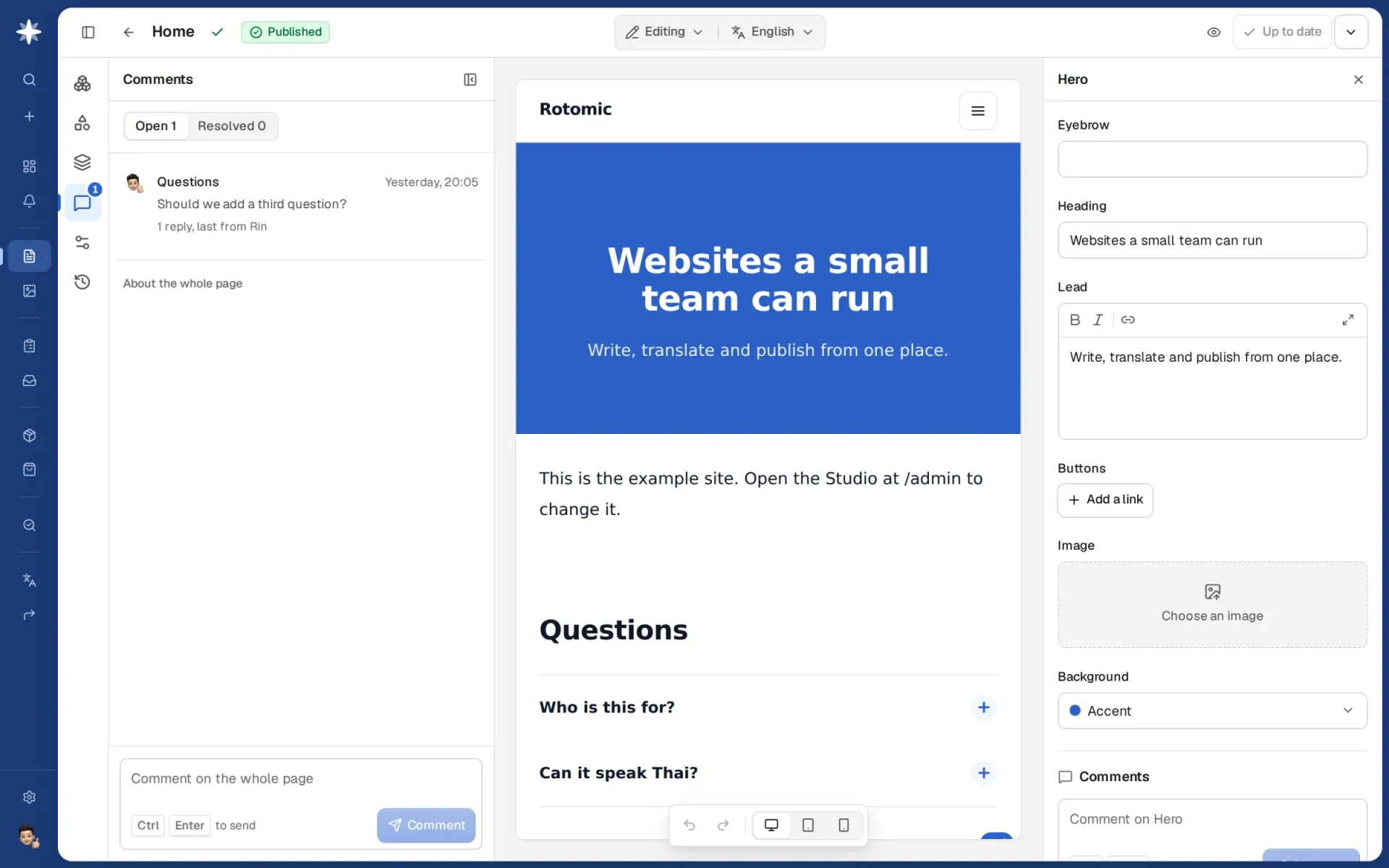Open the Background Accent dropdown

pos(1212,711)
